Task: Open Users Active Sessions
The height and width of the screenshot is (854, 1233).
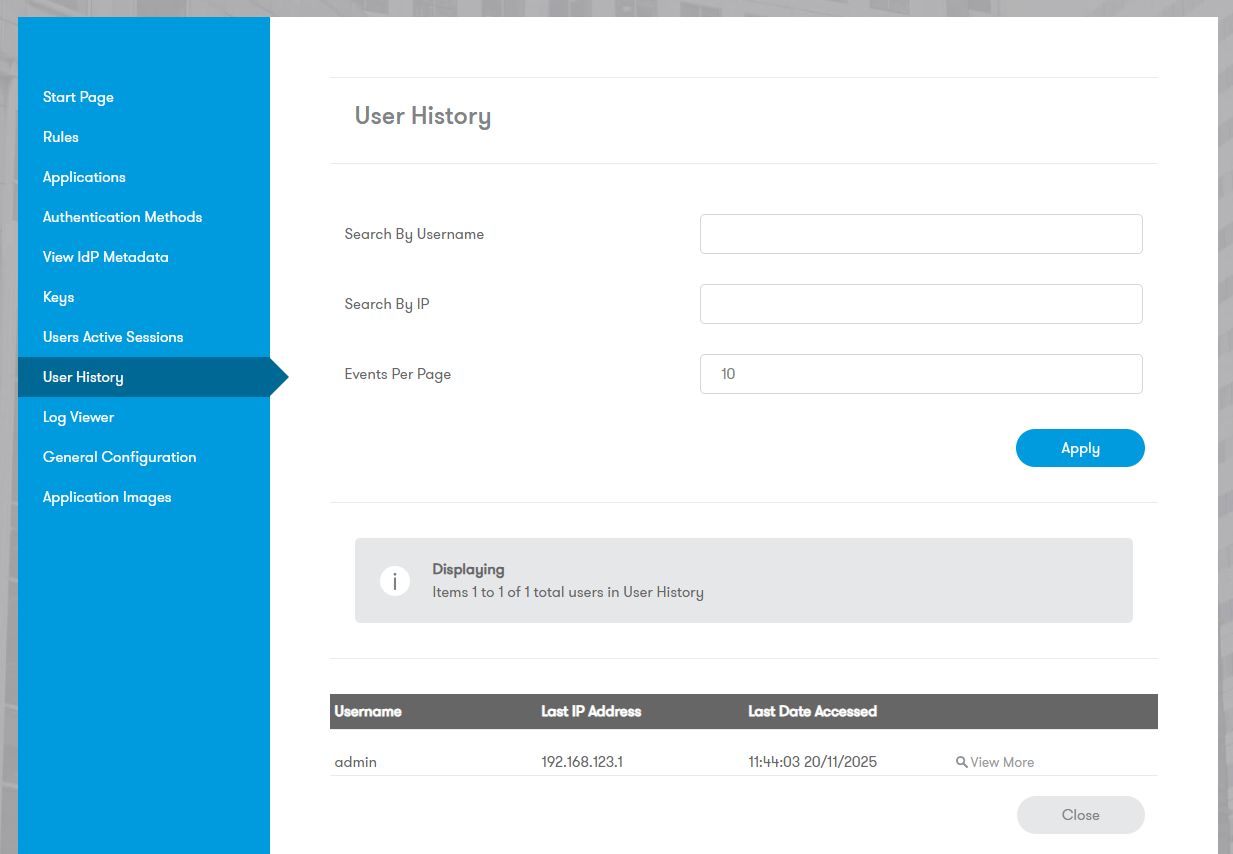Action: [113, 337]
